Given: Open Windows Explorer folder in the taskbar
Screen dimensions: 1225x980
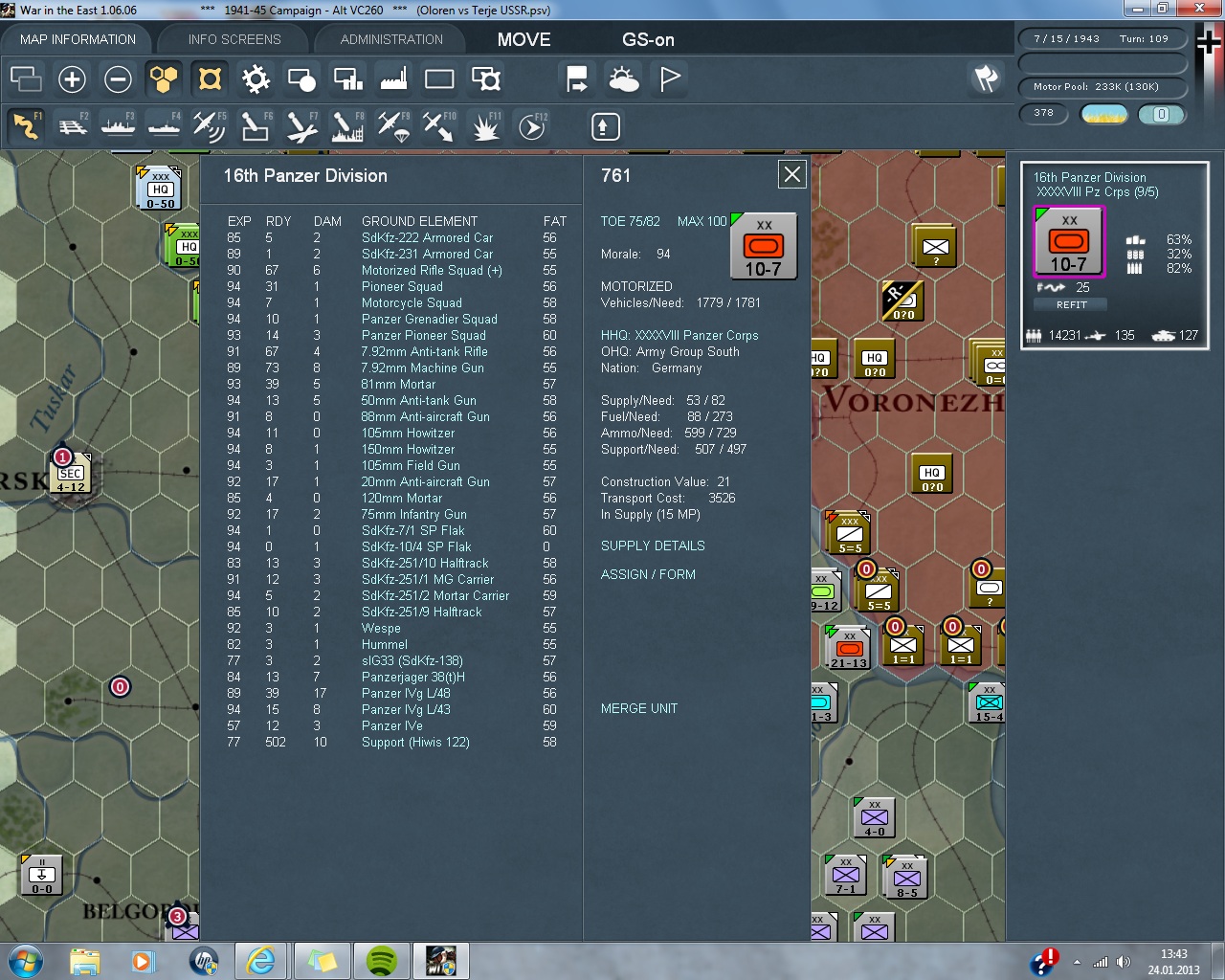Looking at the screenshot, I should point(84,961).
